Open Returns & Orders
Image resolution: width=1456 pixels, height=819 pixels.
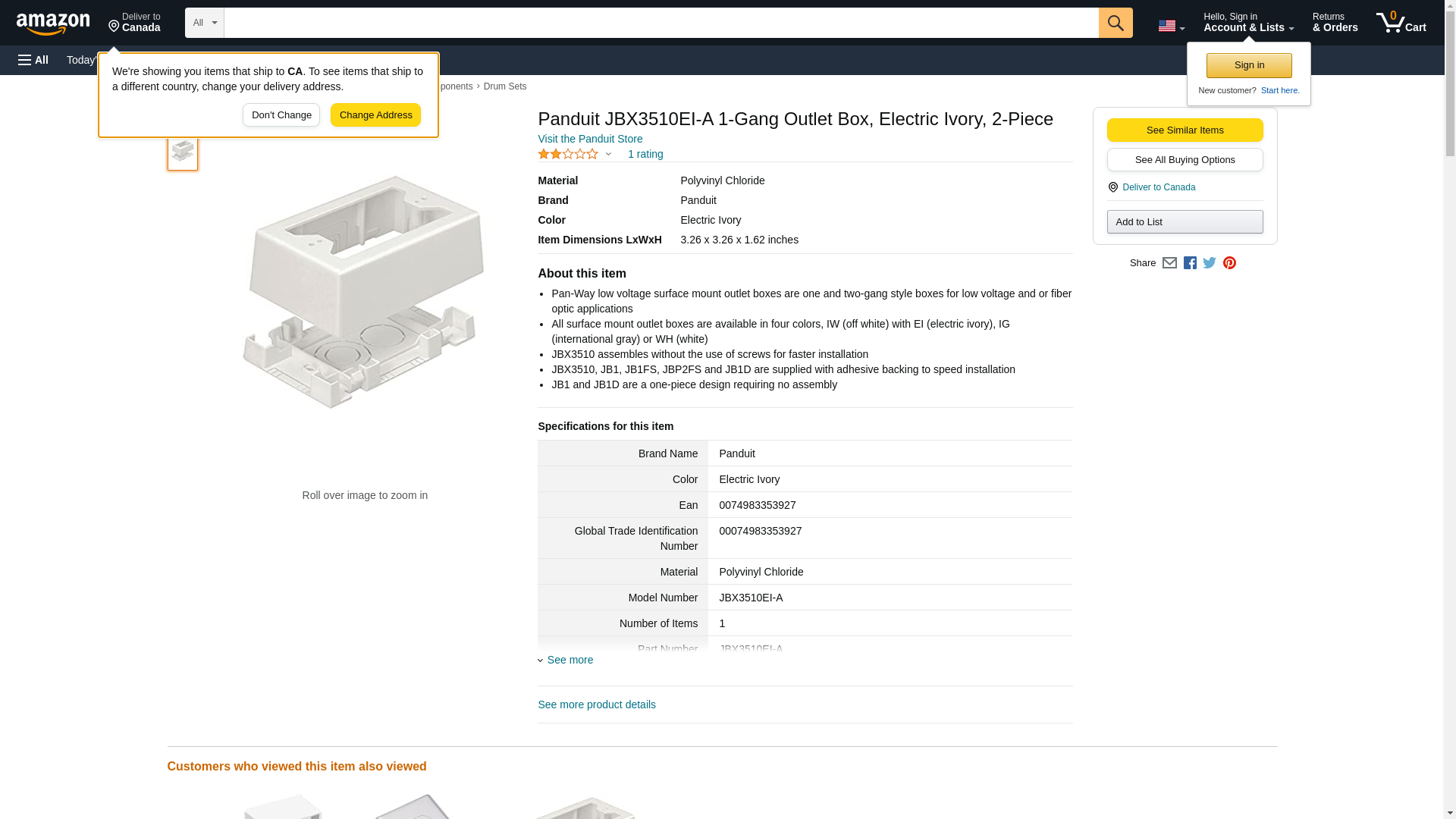click(1335, 23)
